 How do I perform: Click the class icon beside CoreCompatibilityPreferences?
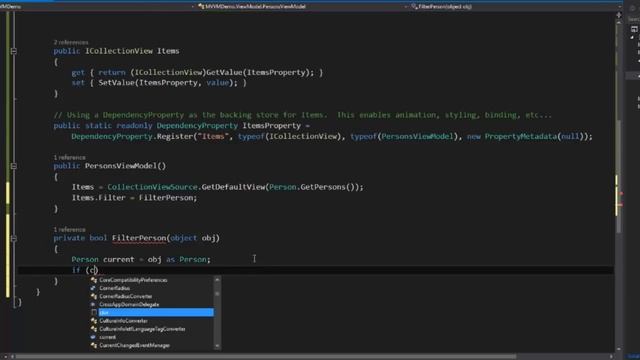(94, 280)
